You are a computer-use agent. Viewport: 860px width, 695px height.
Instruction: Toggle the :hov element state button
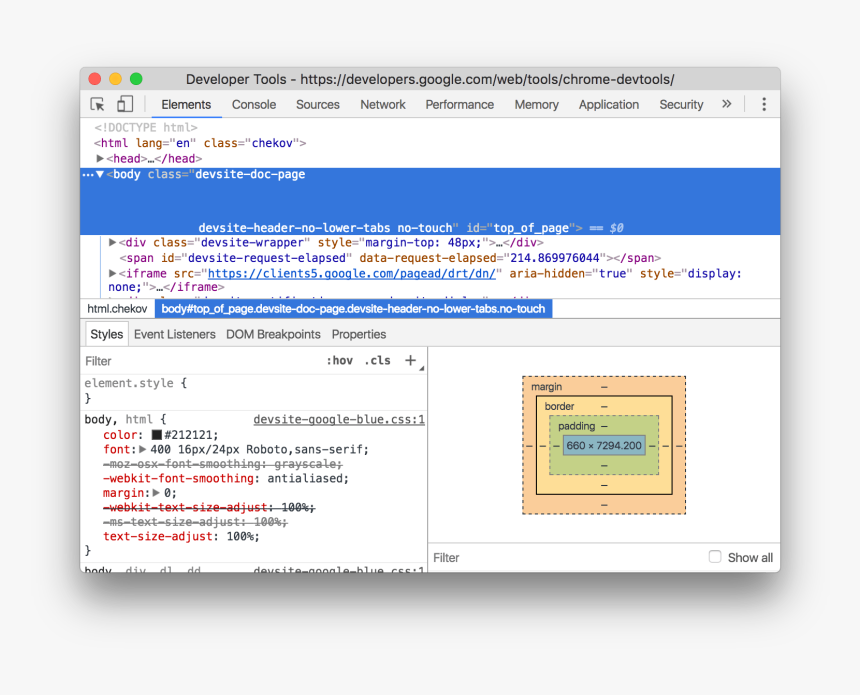(340, 360)
